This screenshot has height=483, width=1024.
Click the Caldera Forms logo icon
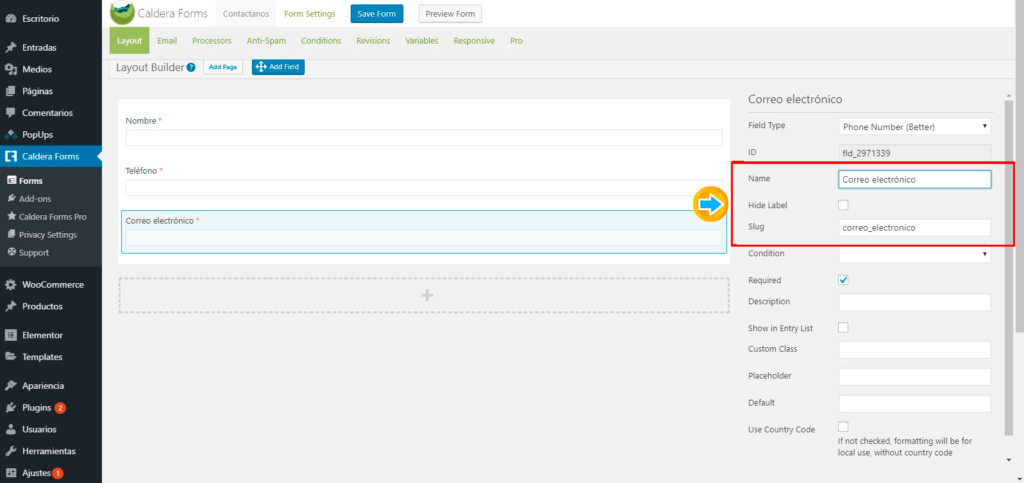click(x=123, y=13)
